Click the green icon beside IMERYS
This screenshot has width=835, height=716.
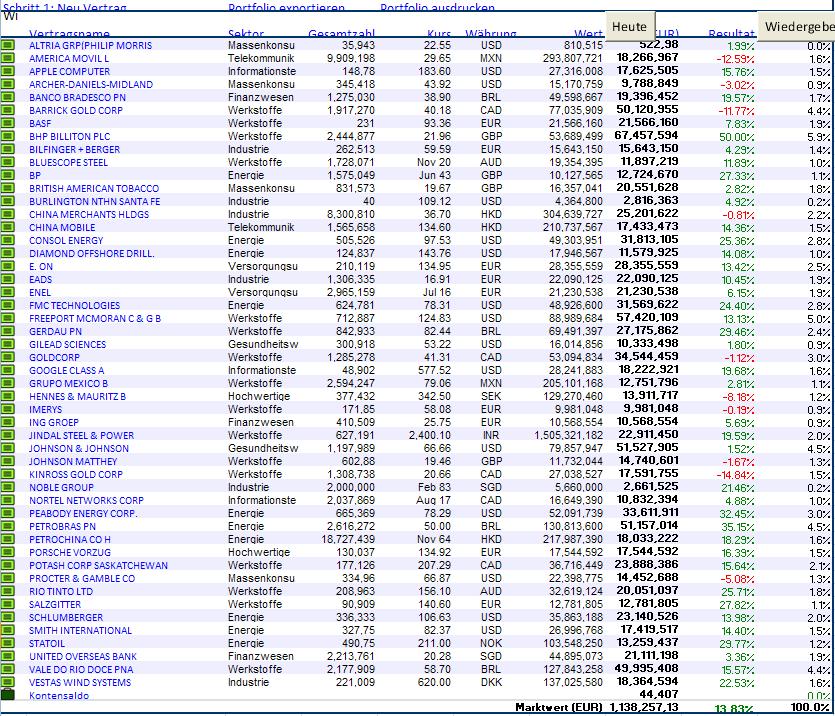tap(7, 409)
